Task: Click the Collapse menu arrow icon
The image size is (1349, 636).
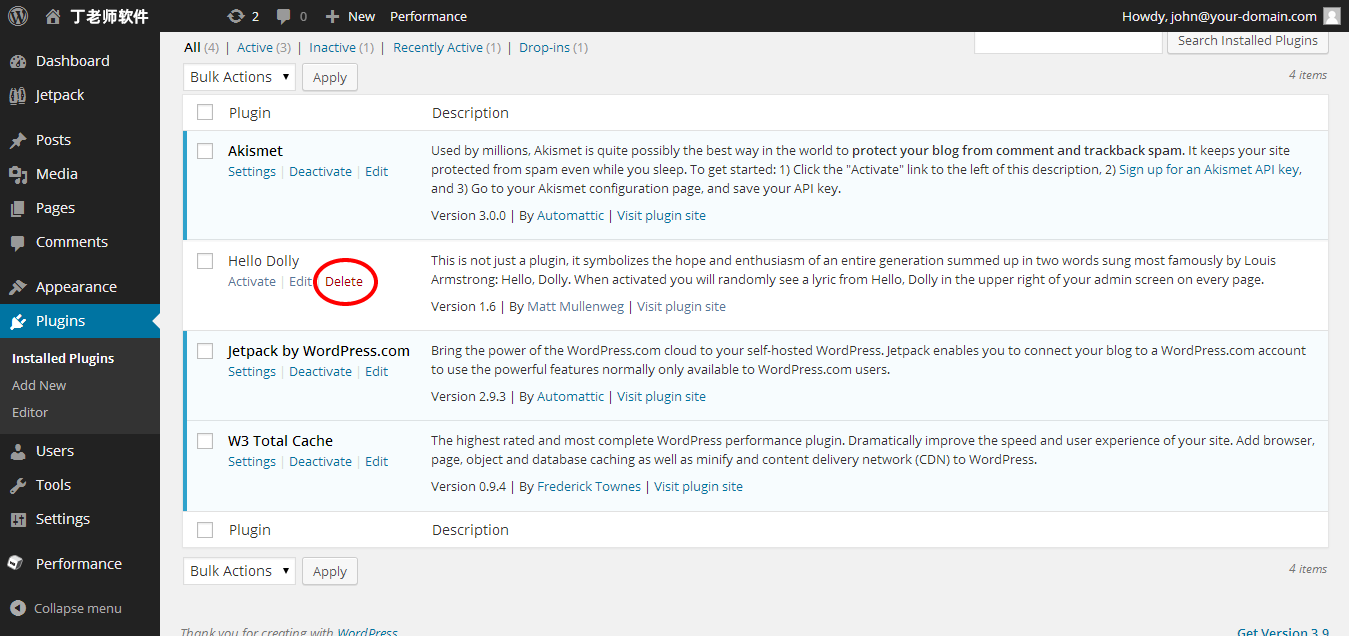Action: [18, 608]
